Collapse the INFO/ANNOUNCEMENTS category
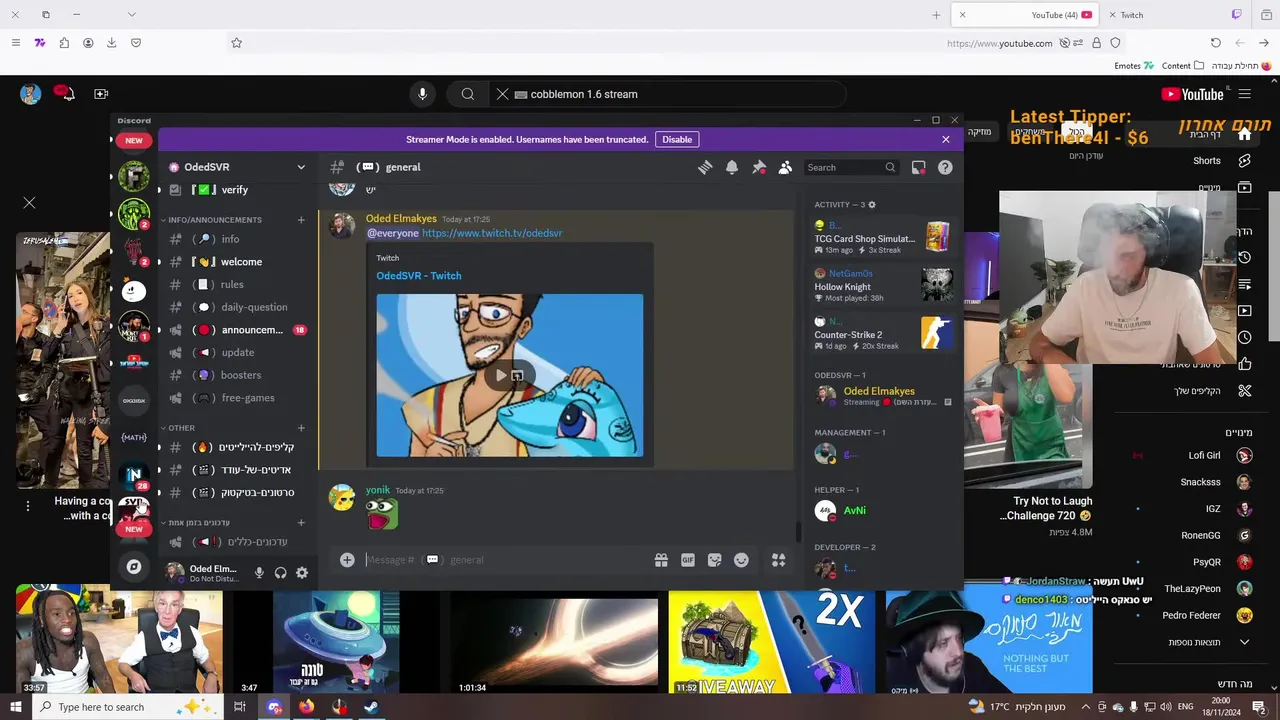 tap(214, 220)
